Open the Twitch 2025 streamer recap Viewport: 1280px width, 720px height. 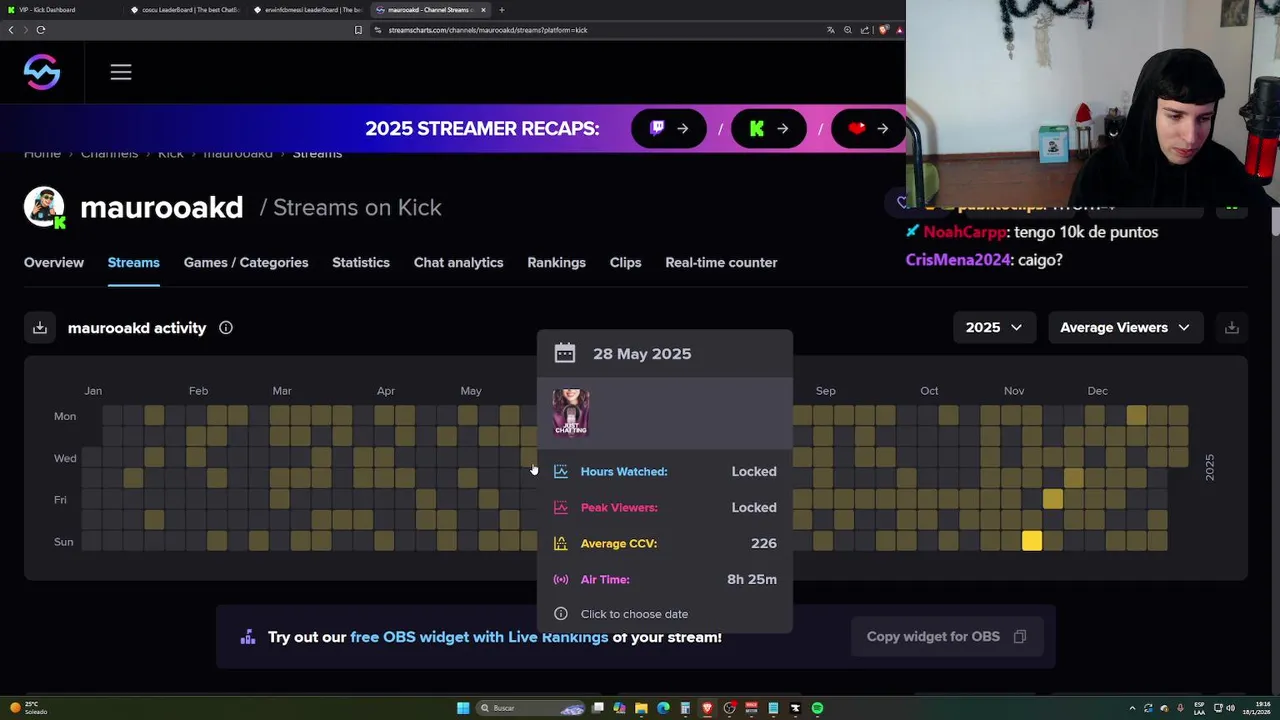669,128
